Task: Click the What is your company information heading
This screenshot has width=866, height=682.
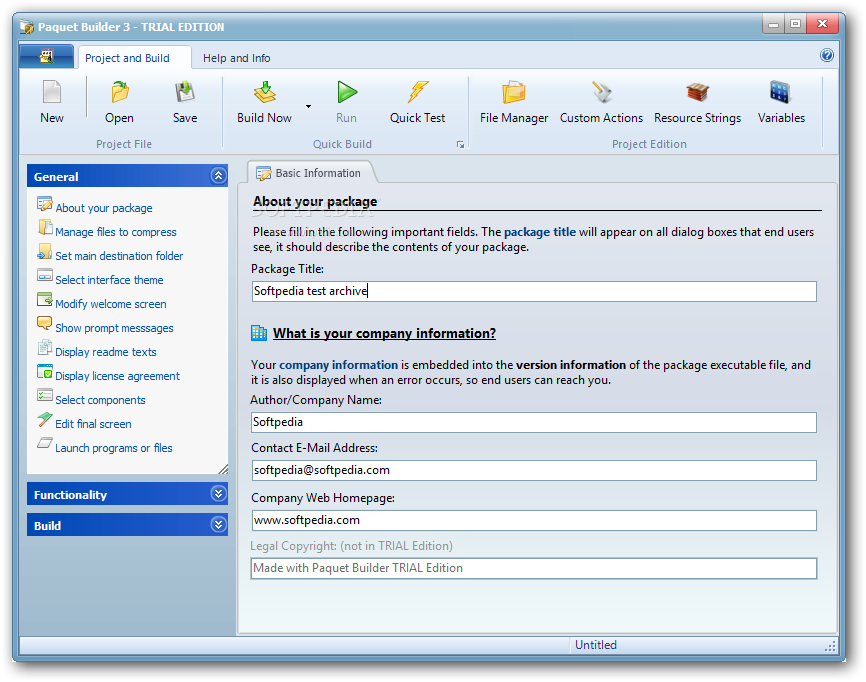Action: coord(384,334)
